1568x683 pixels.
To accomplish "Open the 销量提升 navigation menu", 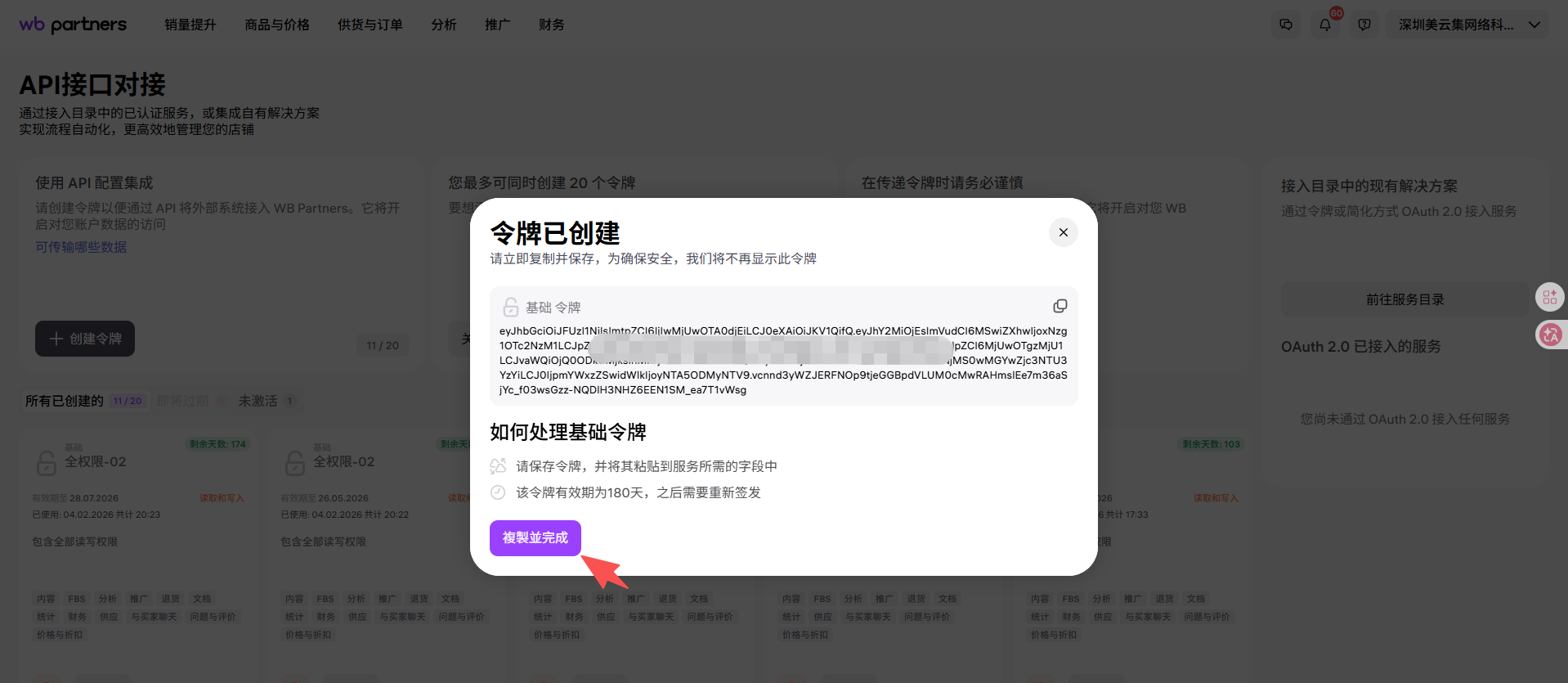I will click(x=190, y=25).
